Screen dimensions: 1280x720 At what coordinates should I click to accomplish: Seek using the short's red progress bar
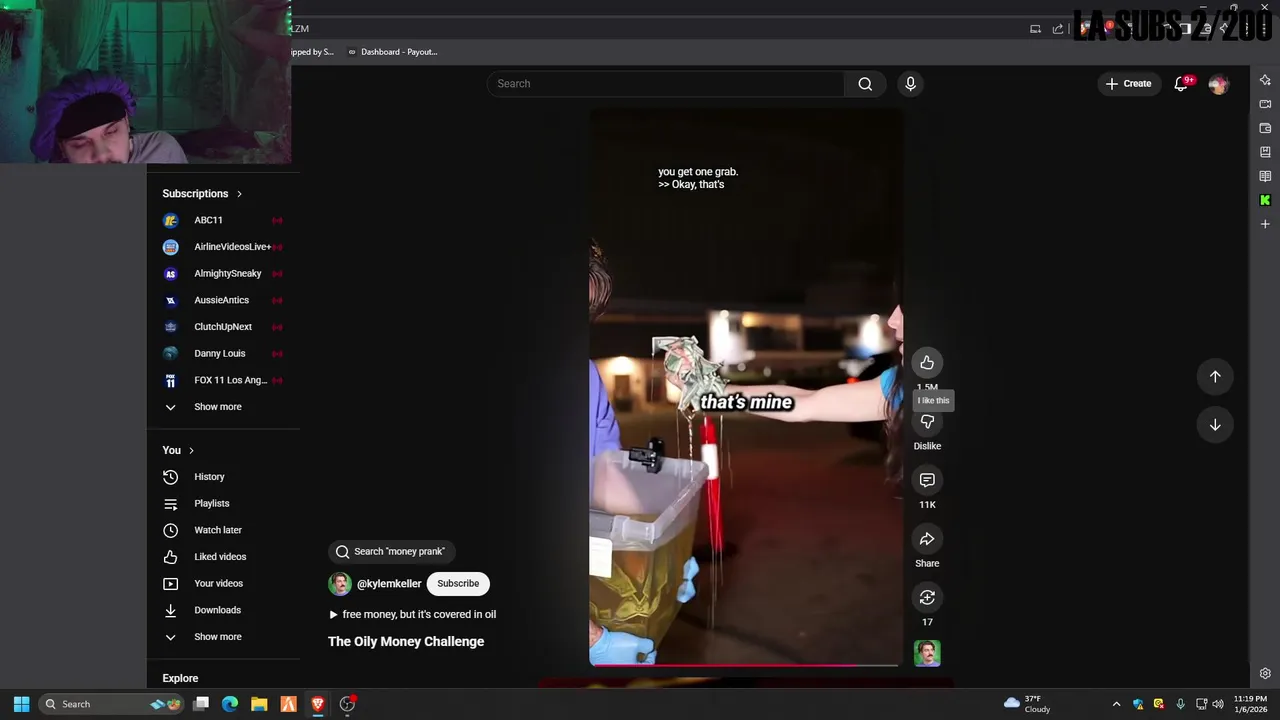coord(745,664)
